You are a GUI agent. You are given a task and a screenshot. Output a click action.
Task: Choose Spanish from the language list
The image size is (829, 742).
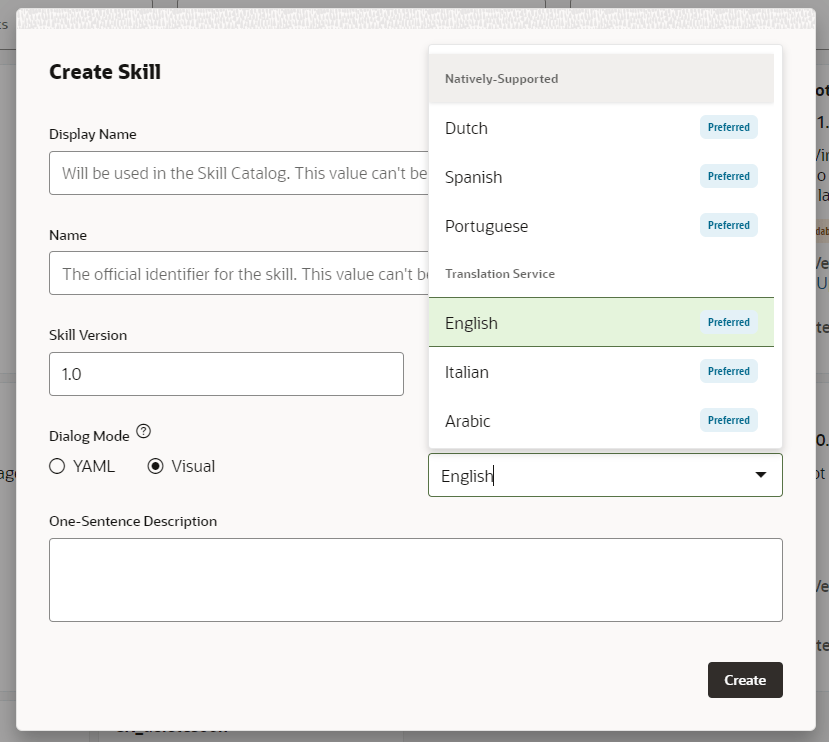point(474,177)
